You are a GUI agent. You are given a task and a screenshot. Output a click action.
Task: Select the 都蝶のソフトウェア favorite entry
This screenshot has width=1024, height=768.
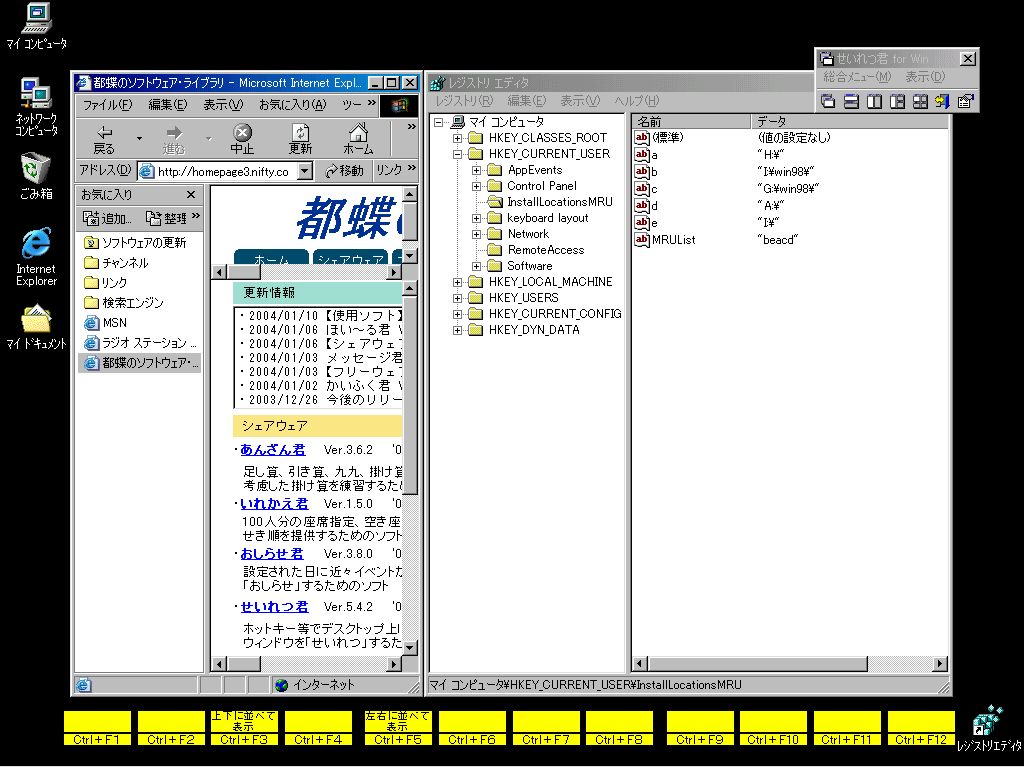(141, 362)
